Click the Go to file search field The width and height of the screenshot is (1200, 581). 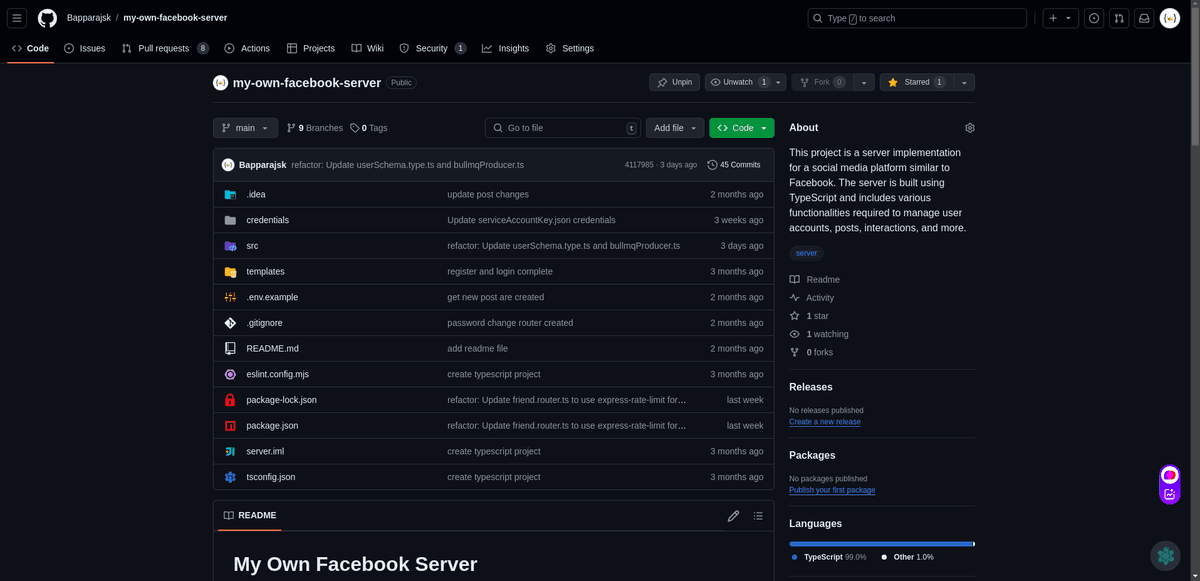tap(562, 127)
